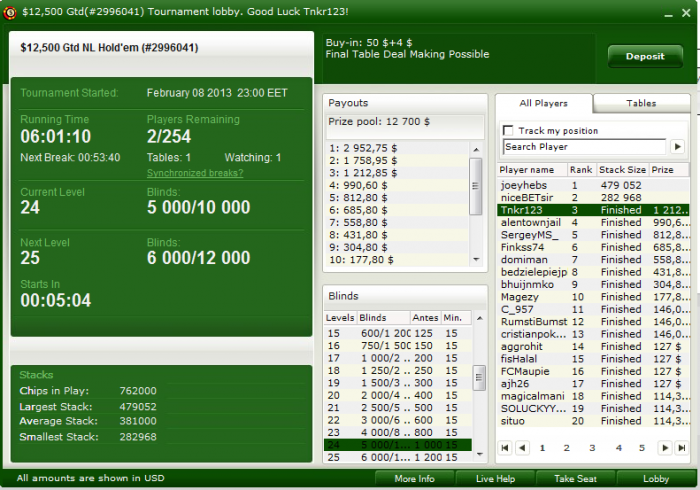Click the Min. column header

point(455,318)
